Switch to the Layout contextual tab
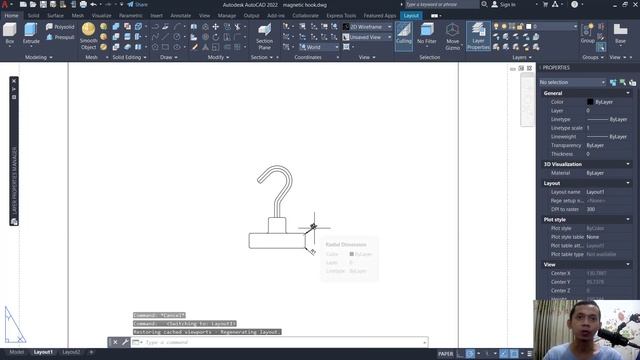This screenshot has width=640, height=360. 411,16
